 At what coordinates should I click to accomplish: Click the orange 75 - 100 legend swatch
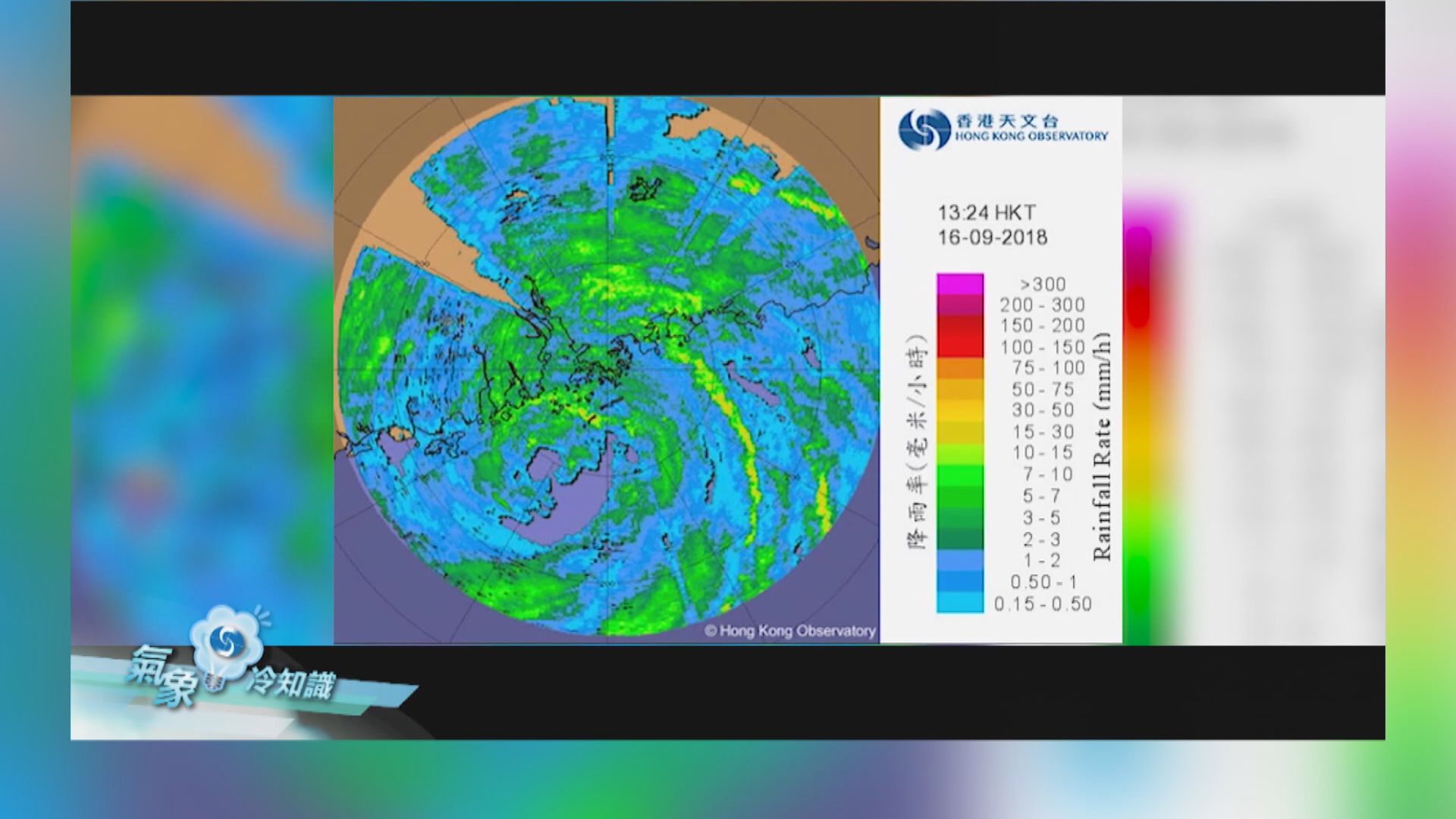(x=960, y=368)
